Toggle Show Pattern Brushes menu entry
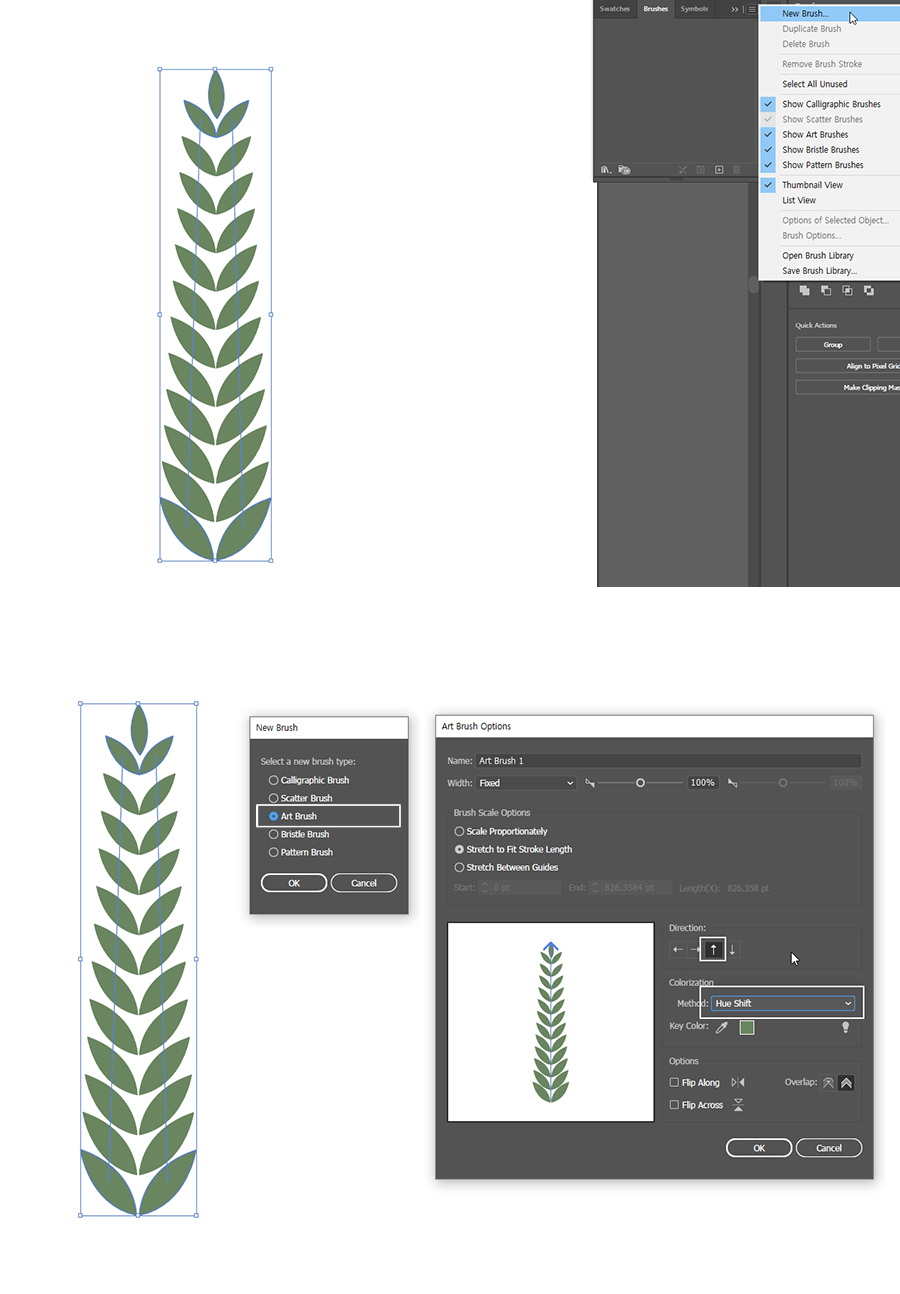This screenshot has height=1294, width=900. pyautogui.click(x=830, y=165)
